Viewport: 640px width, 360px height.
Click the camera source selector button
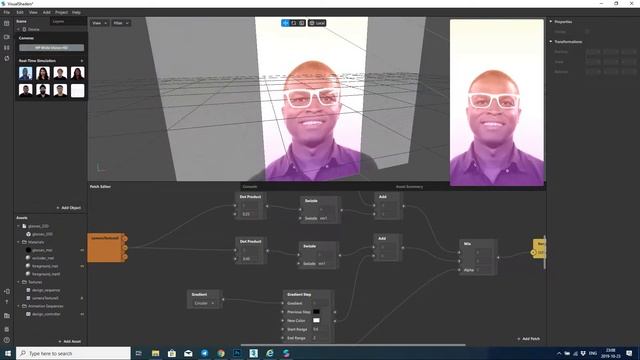pos(51,48)
